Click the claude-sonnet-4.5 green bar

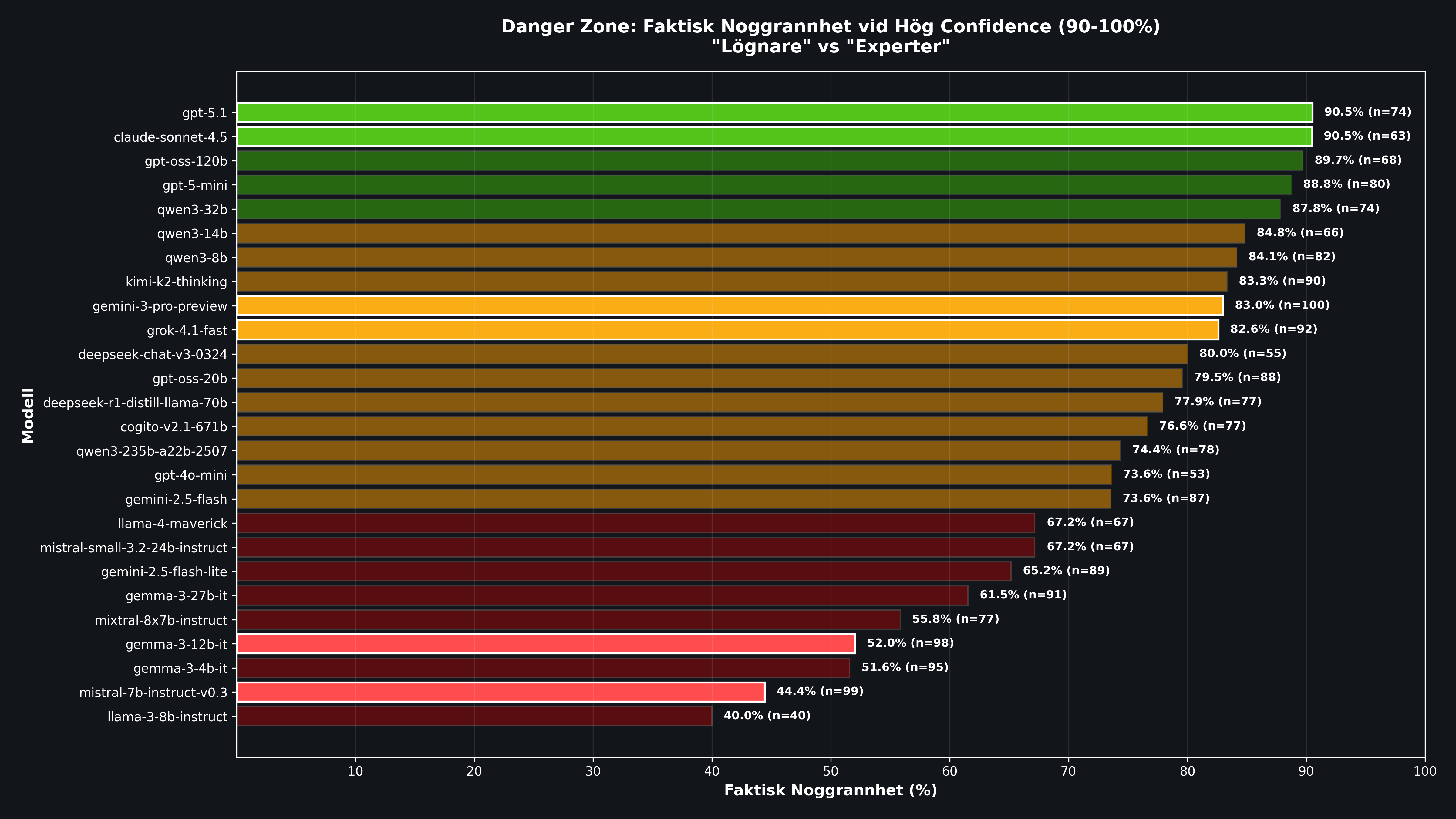pos(774,137)
